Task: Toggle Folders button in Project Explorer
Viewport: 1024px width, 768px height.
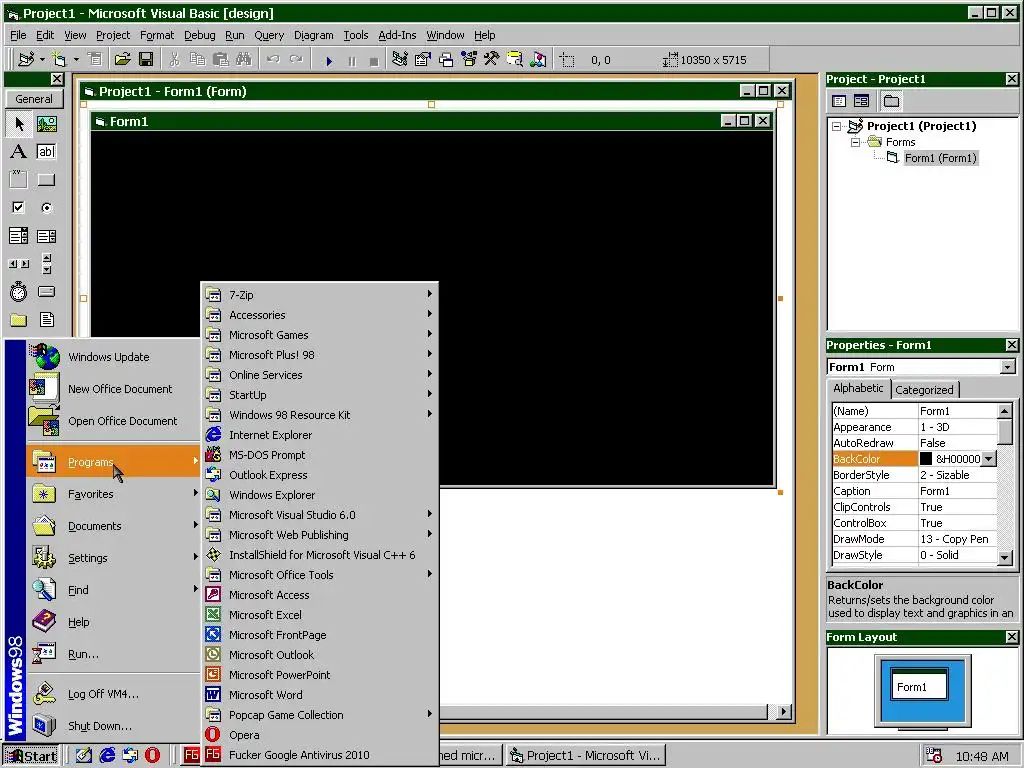Action: tap(891, 101)
